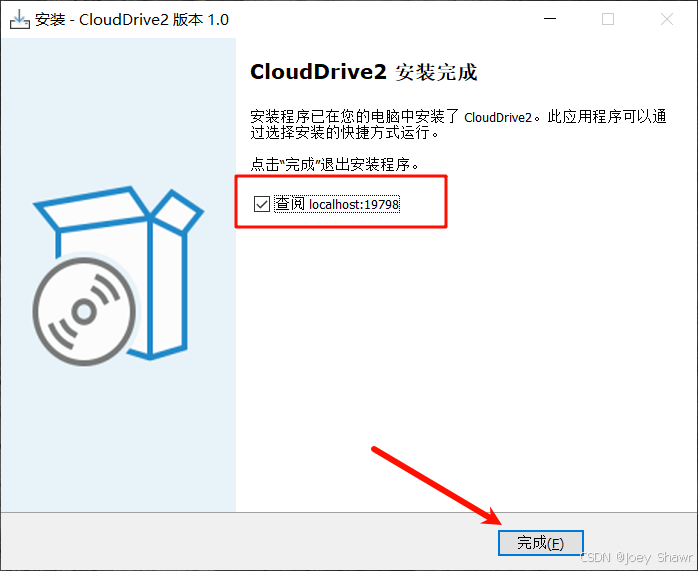The height and width of the screenshot is (571, 698).
Task: Click the red arrow annotation's tail
Action: click(x=377, y=450)
